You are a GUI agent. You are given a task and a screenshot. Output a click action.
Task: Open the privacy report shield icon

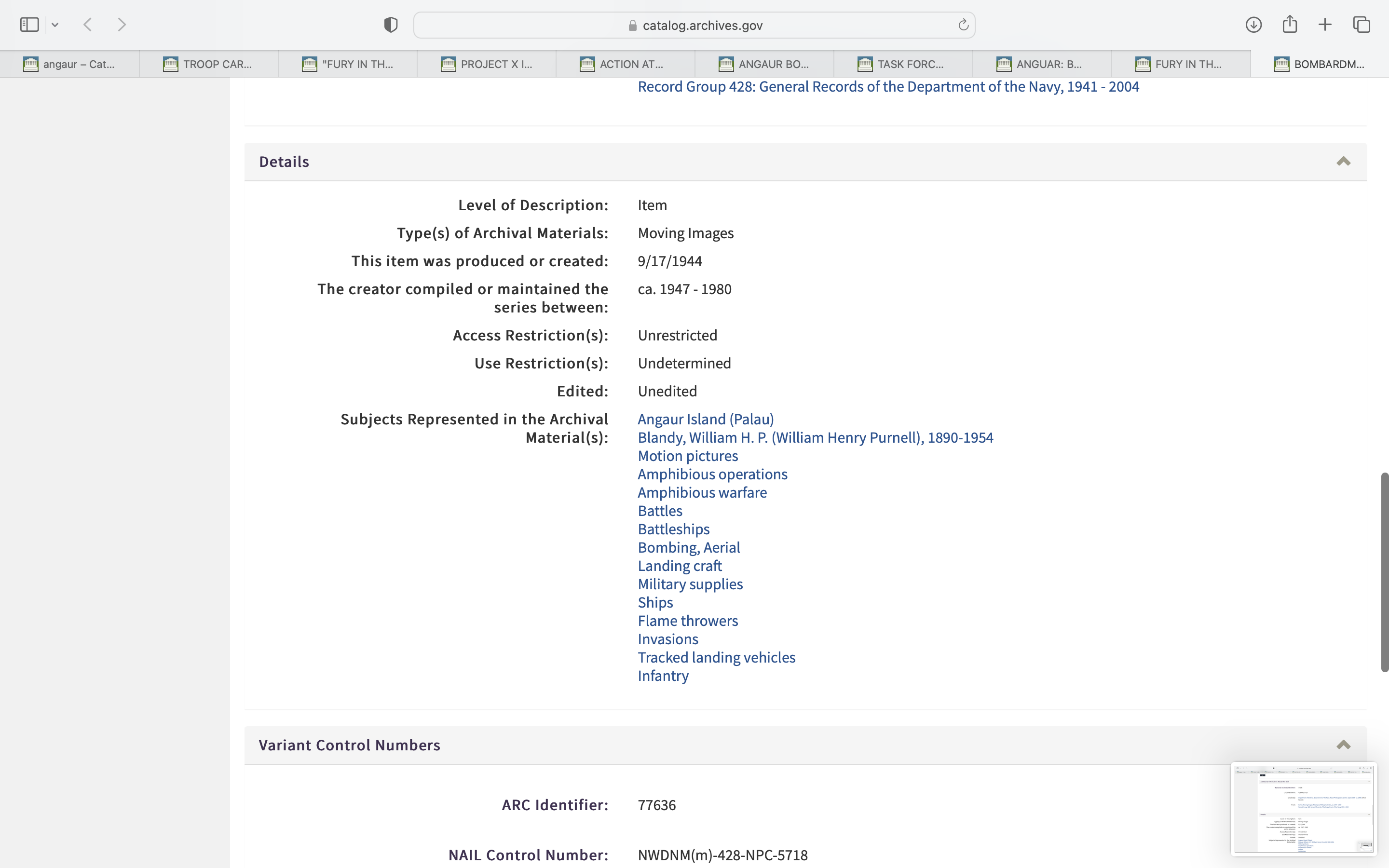[x=391, y=25]
